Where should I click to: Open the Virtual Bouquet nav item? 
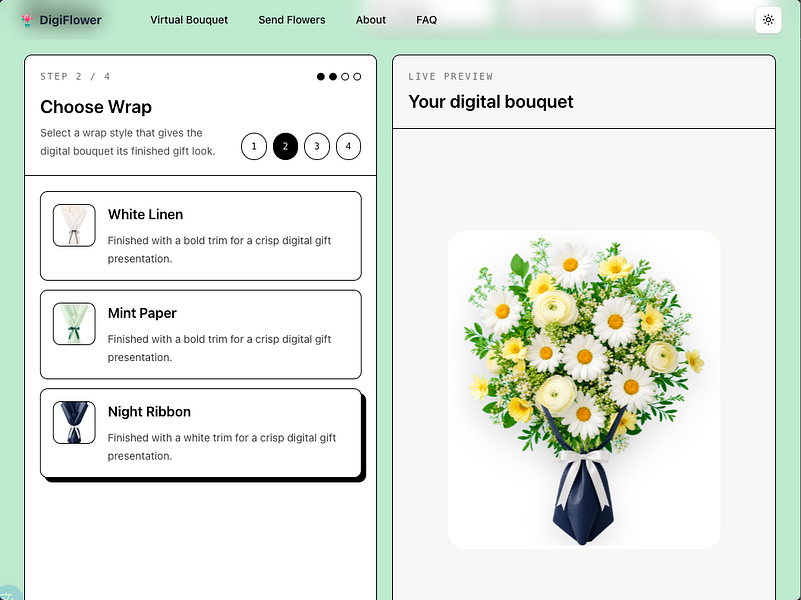[189, 20]
